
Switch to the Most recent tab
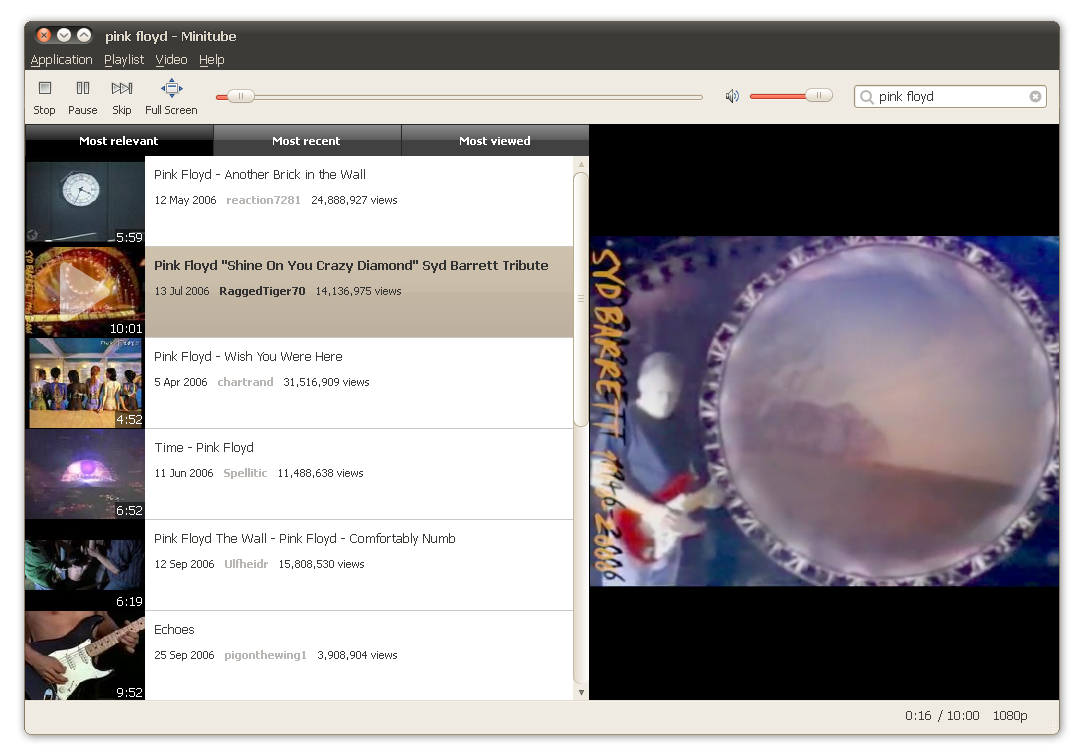point(307,140)
